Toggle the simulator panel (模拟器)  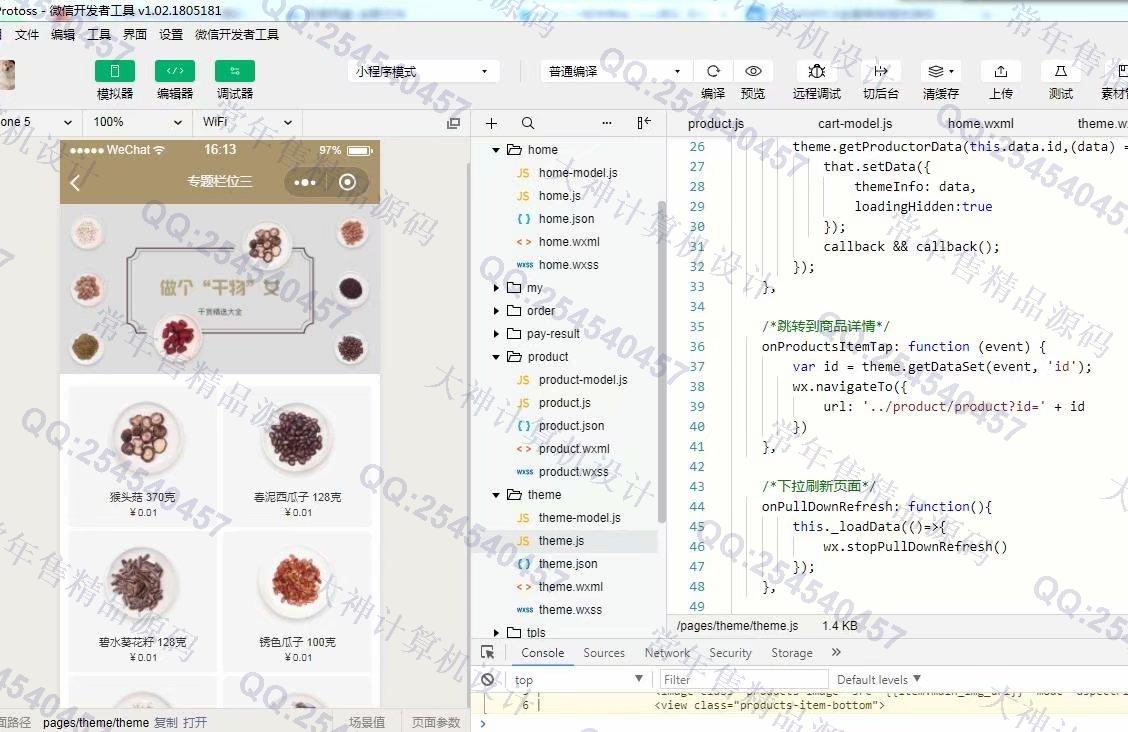click(x=114, y=71)
